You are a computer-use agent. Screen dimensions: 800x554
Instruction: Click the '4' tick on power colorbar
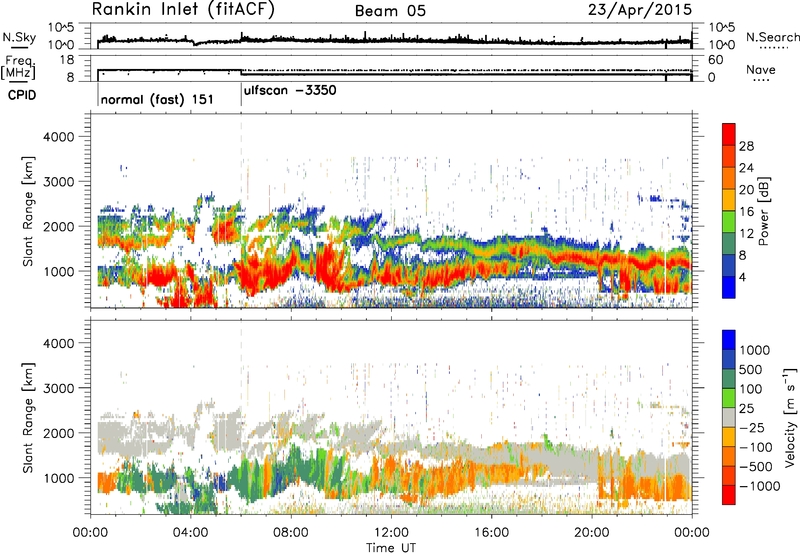click(742, 277)
